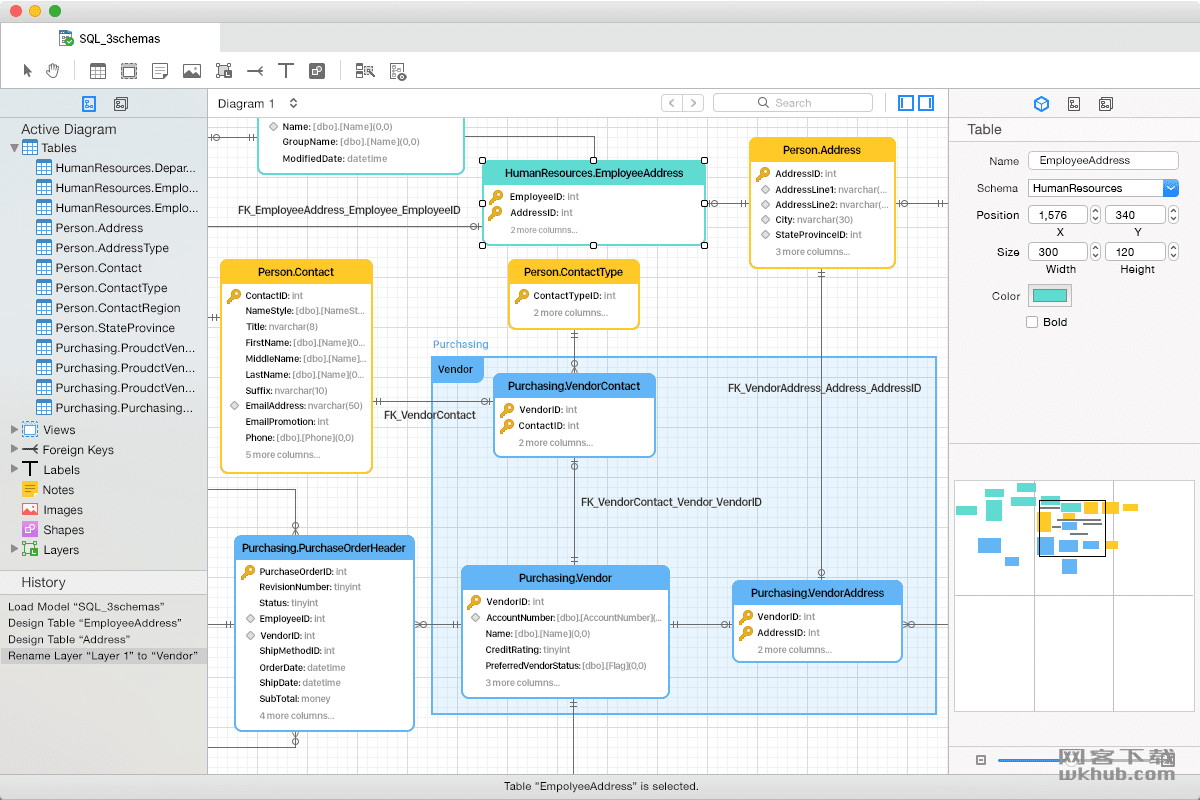Image resolution: width=1200 pixels, height=800 pixels.
Task: Click the navigator overview thumbnail
Action: click(x=1073, y=595)
